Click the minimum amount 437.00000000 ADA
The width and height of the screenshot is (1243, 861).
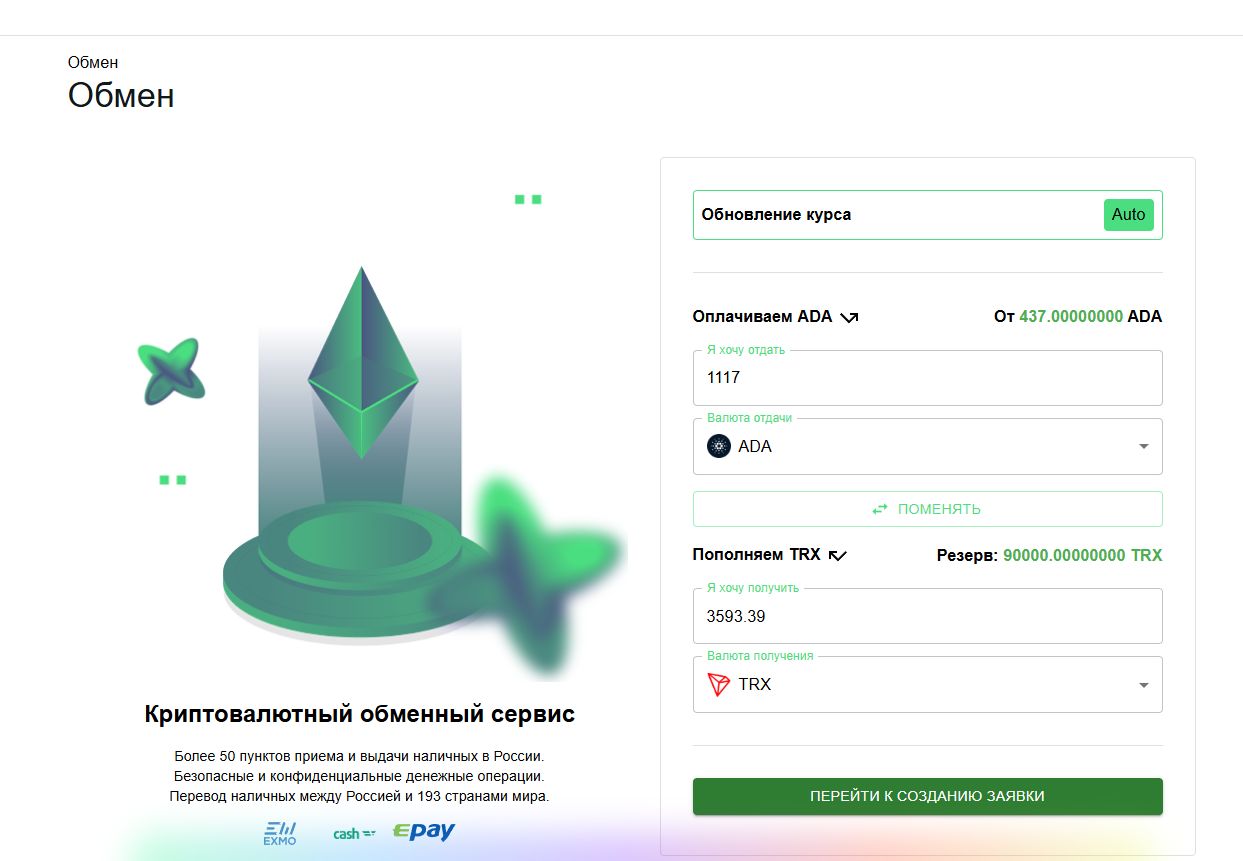coord(1090,316)
